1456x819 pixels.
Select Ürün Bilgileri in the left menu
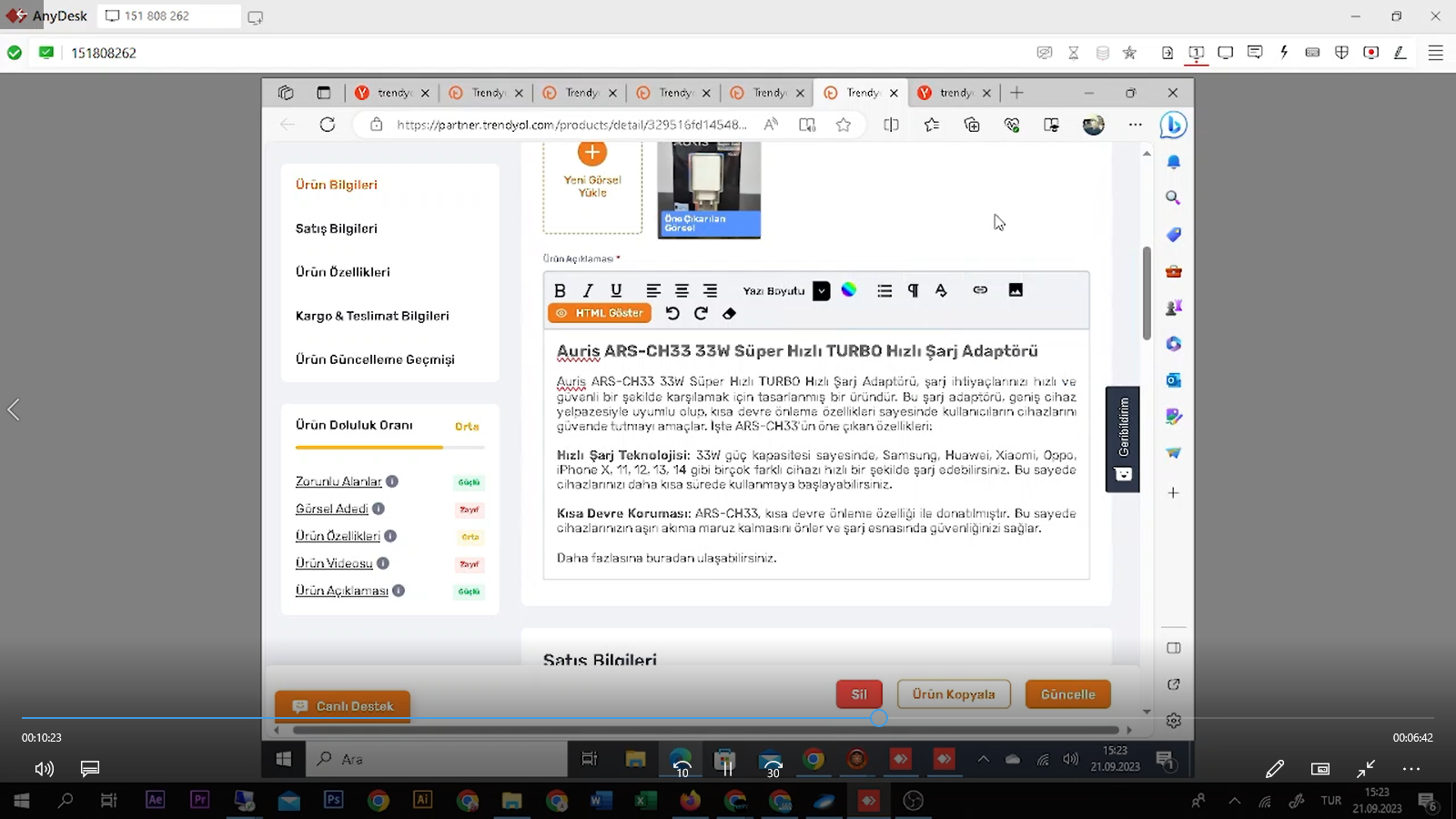coord(337,185)
